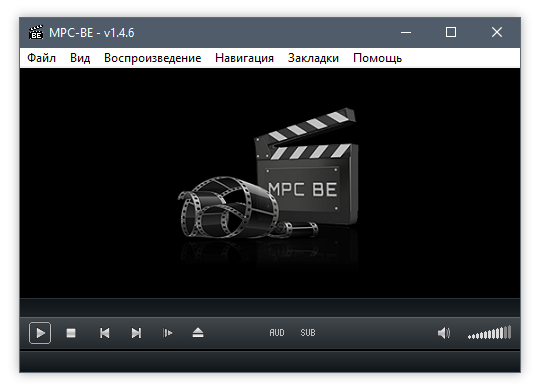Open the Помощь menu
The image size is (540, 390).
[377, 58]
